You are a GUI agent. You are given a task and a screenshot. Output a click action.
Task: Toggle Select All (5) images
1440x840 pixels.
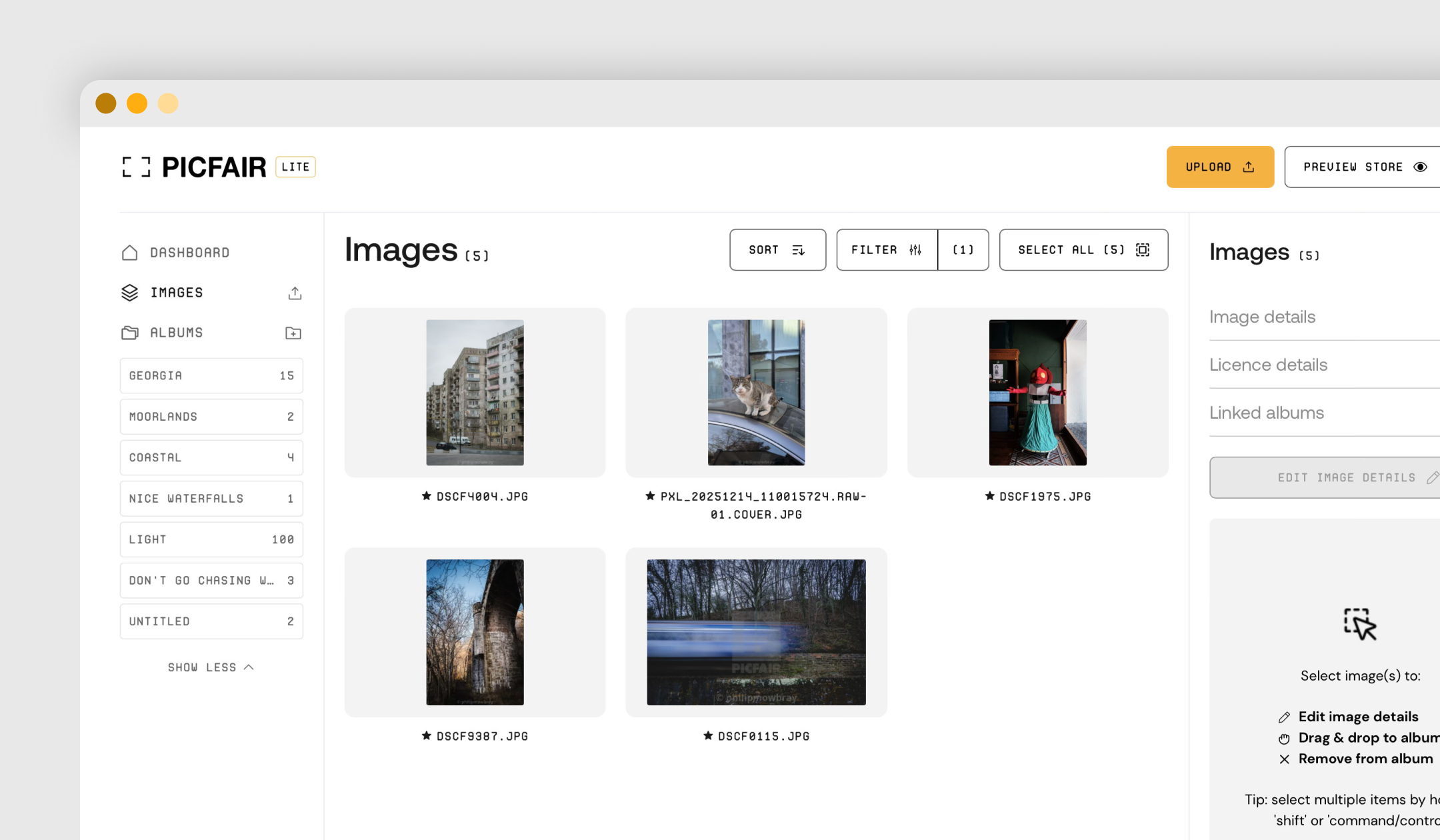pos(1083,250)
